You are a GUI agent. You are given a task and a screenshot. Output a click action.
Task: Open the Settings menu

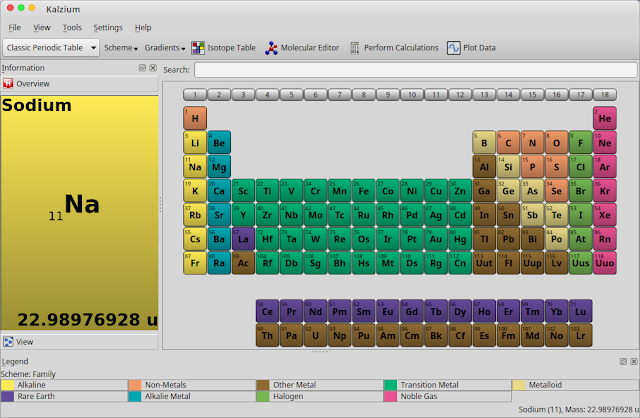point(108,27)
